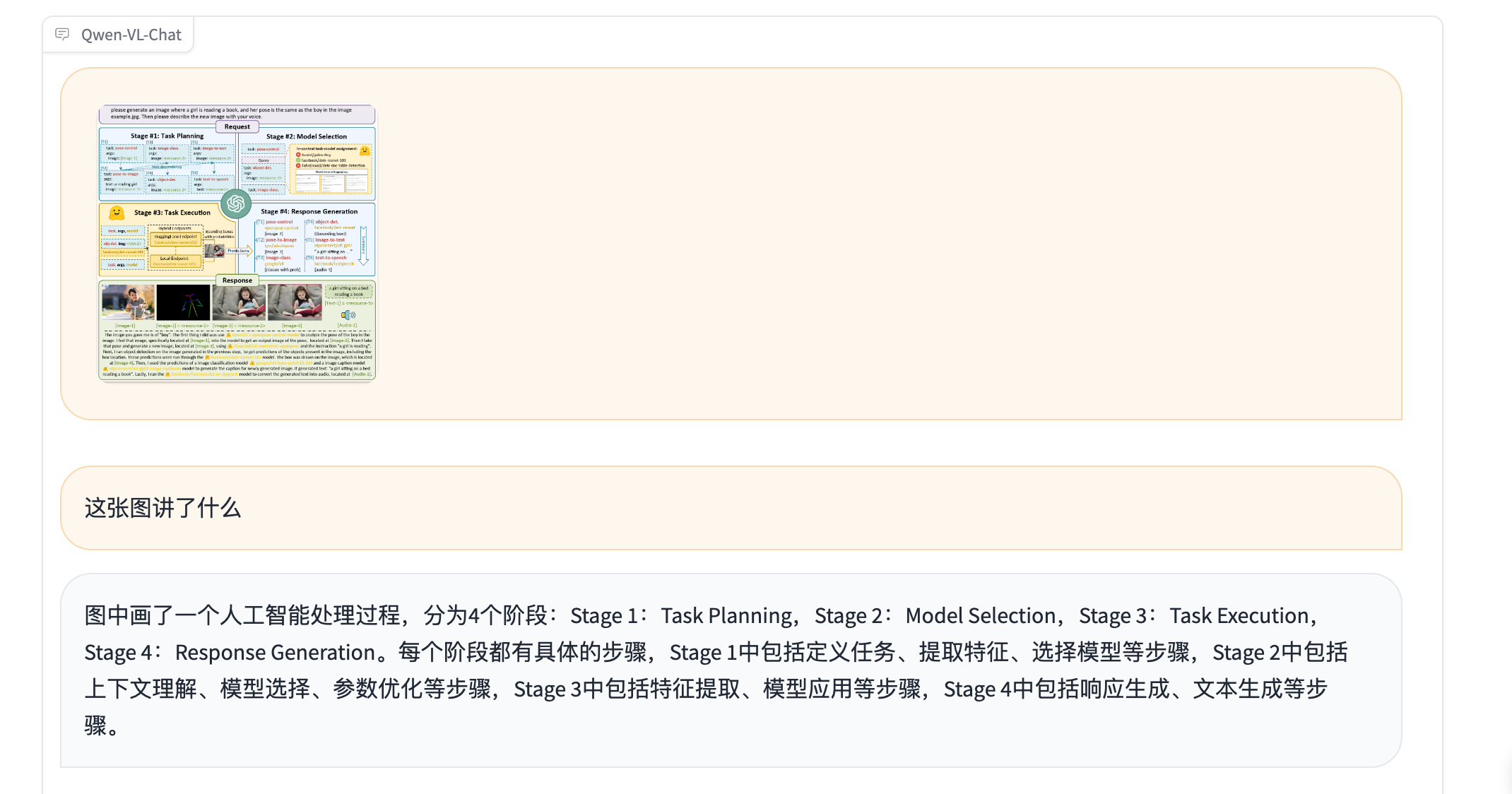Select the green checkmark beside facebook/detr-resnet-101
The image size is (1512, 794).
click(x=299, y=160)
